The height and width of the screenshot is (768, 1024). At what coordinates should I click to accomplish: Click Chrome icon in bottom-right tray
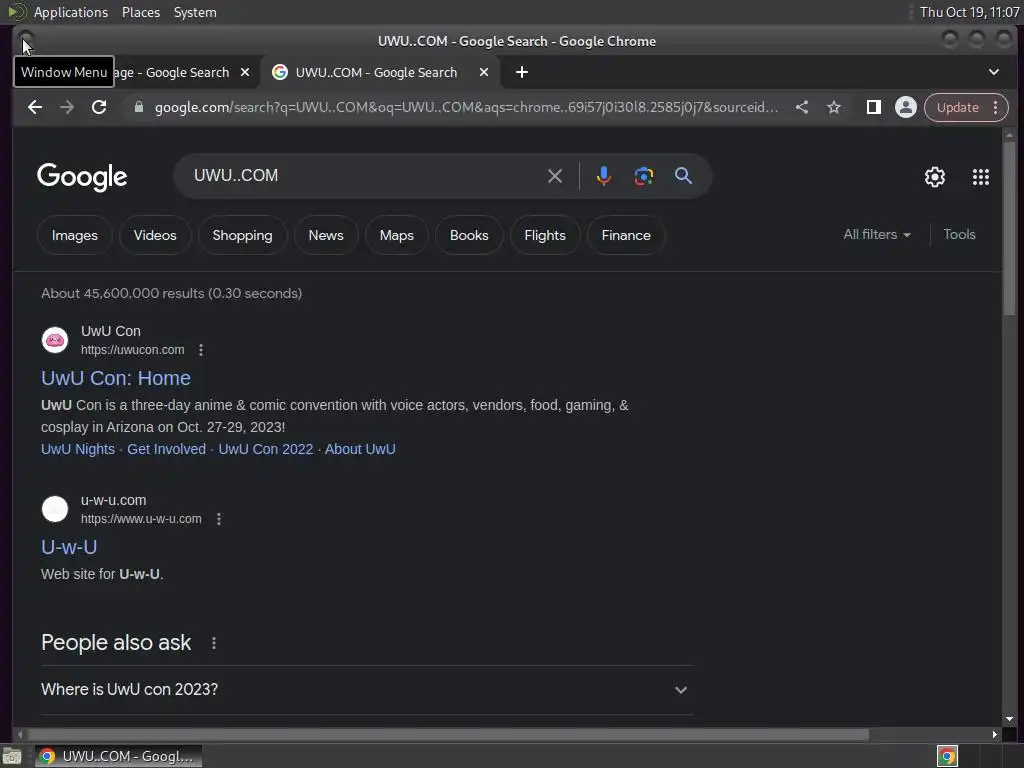[947, 756]
